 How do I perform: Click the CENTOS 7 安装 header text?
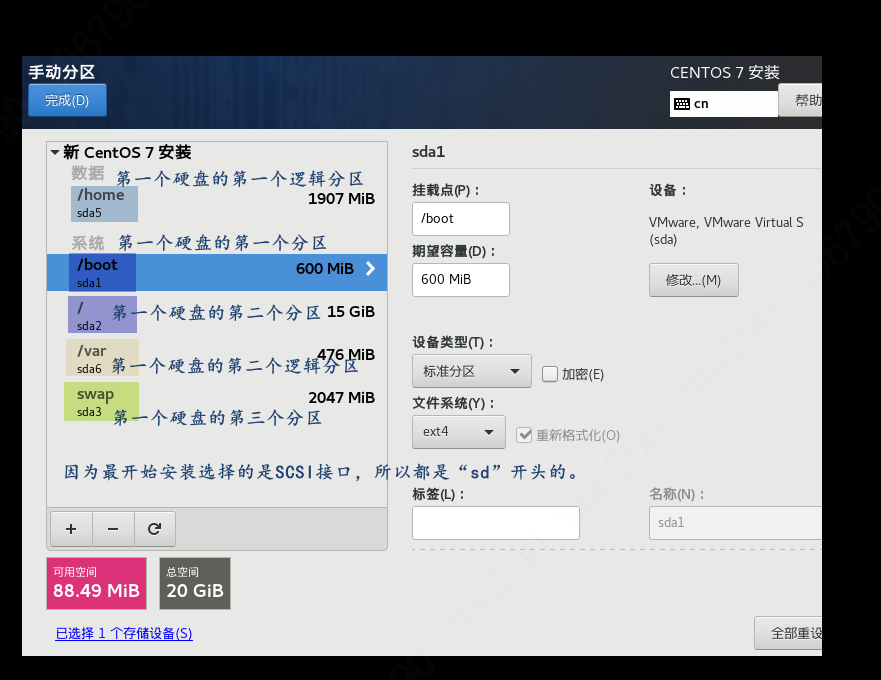pos(724,72)
